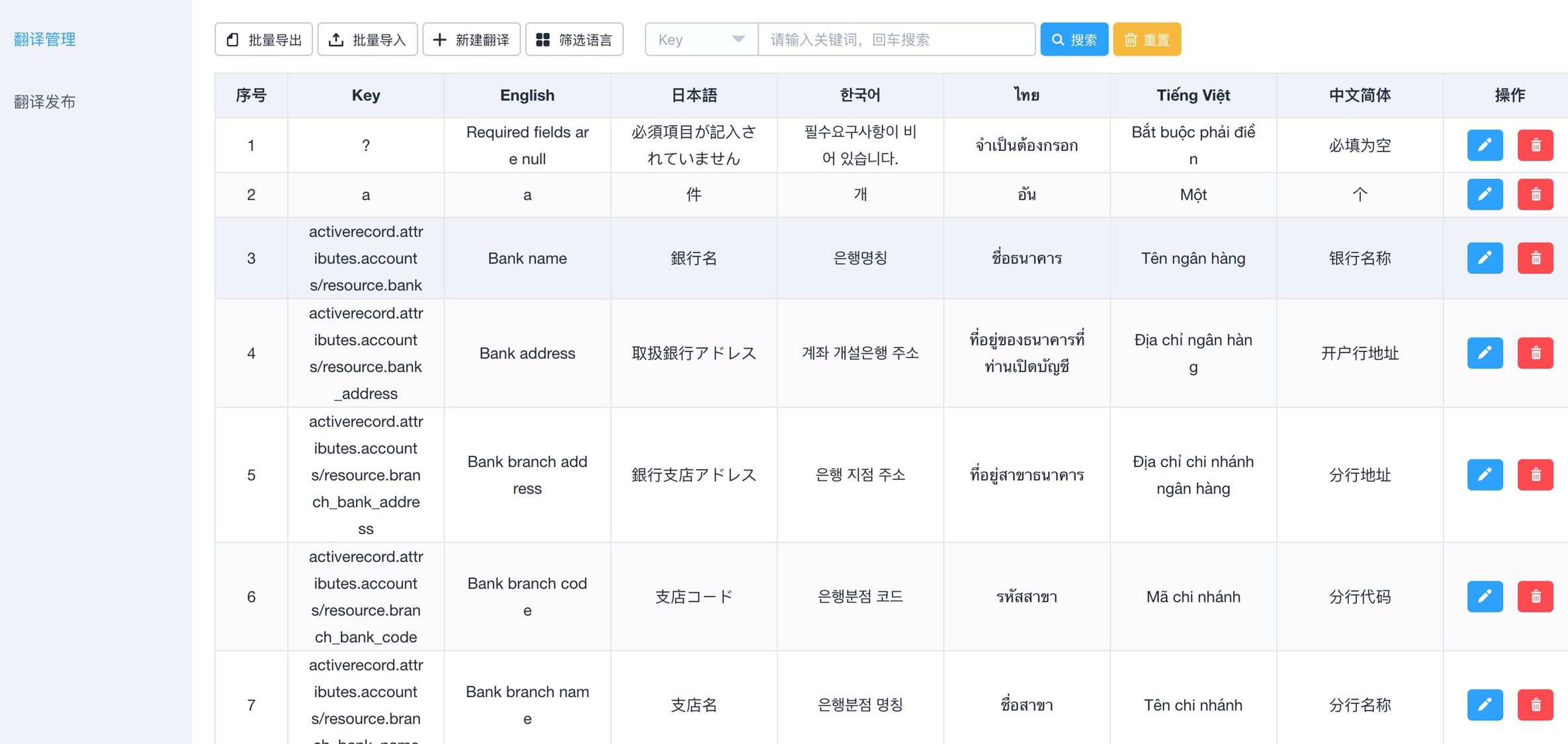Screen dimensions: 1568x744
Task: Delete the Bank branch address row
Action: pyautogui.click(x=1535, y=475)
